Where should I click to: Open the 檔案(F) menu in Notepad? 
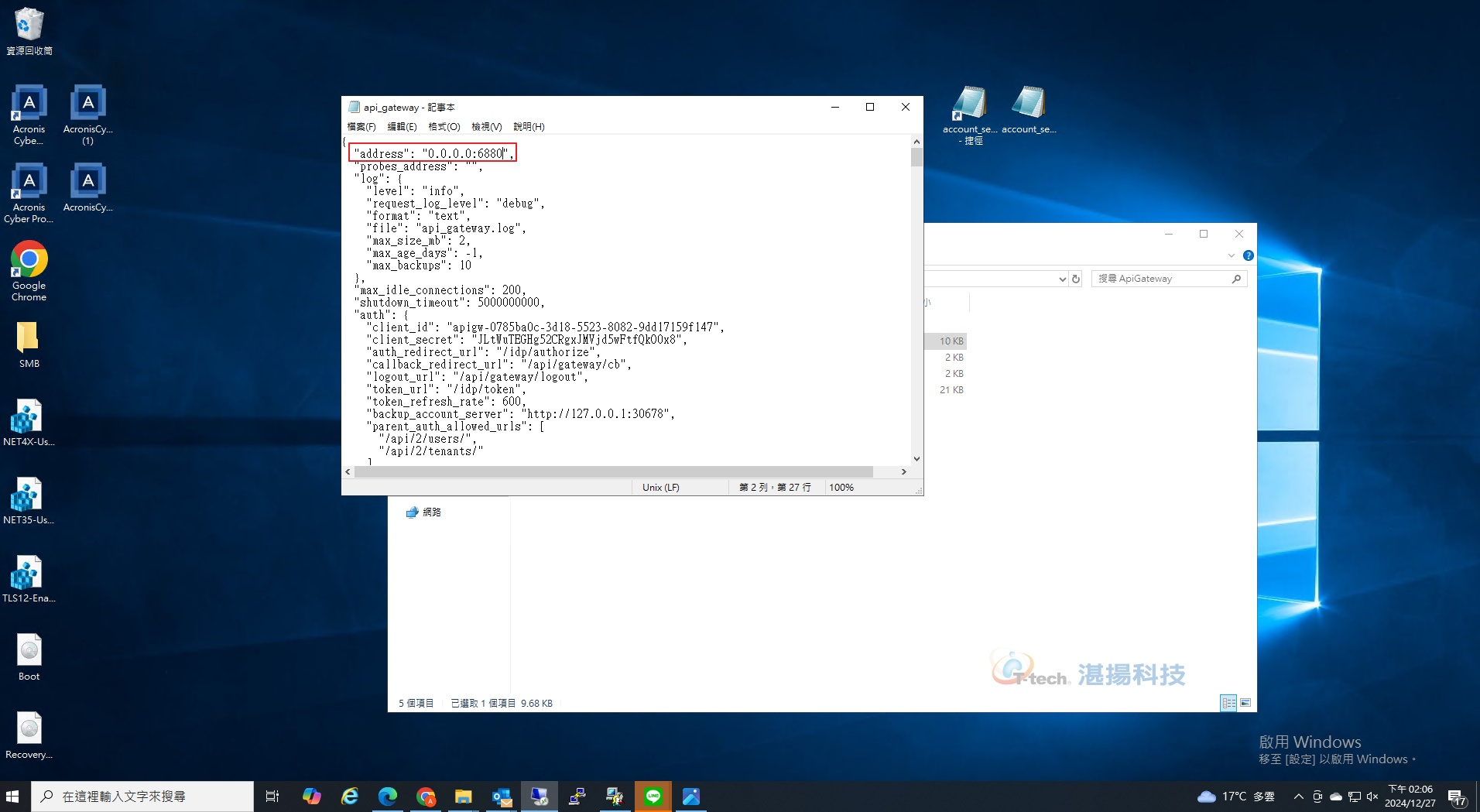361,127
